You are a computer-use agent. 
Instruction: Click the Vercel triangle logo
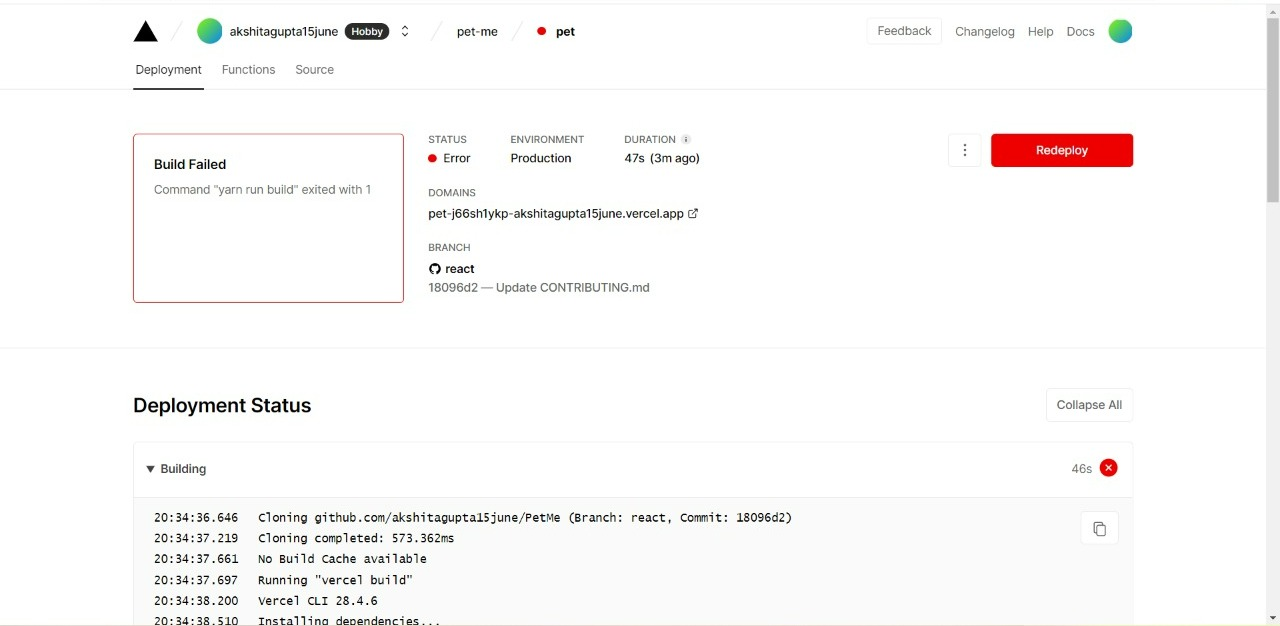coord(145,31)
